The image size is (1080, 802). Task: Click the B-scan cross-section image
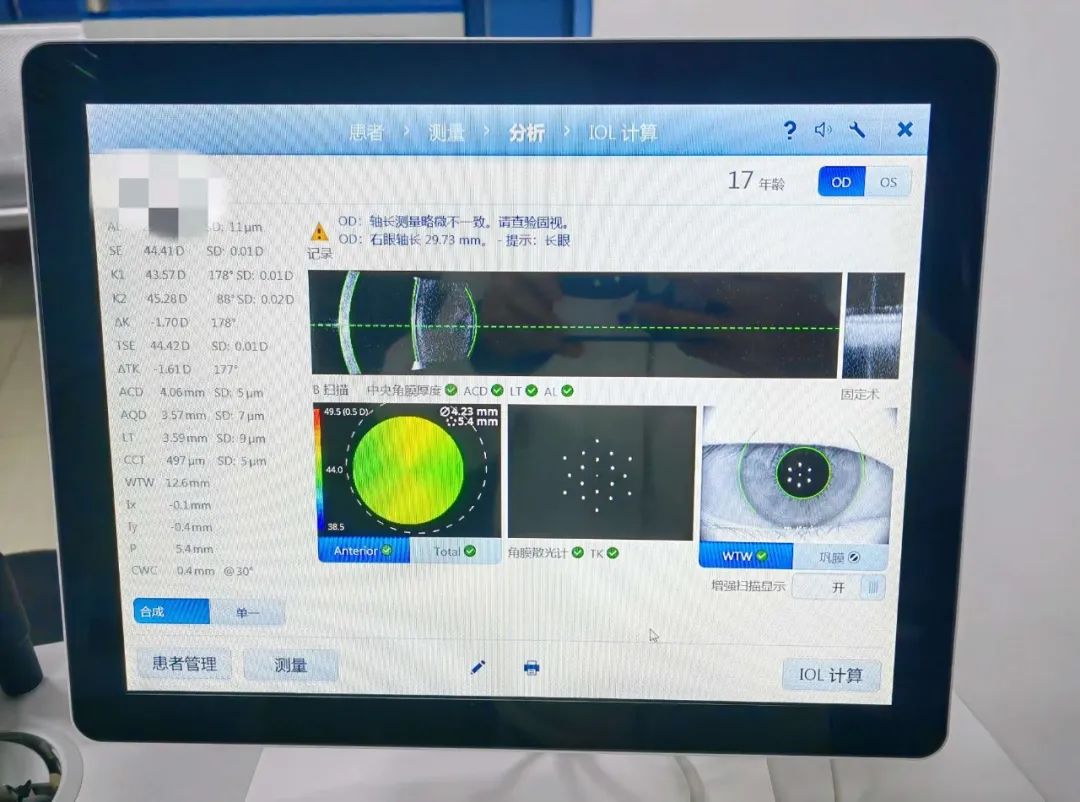(575, 325)
